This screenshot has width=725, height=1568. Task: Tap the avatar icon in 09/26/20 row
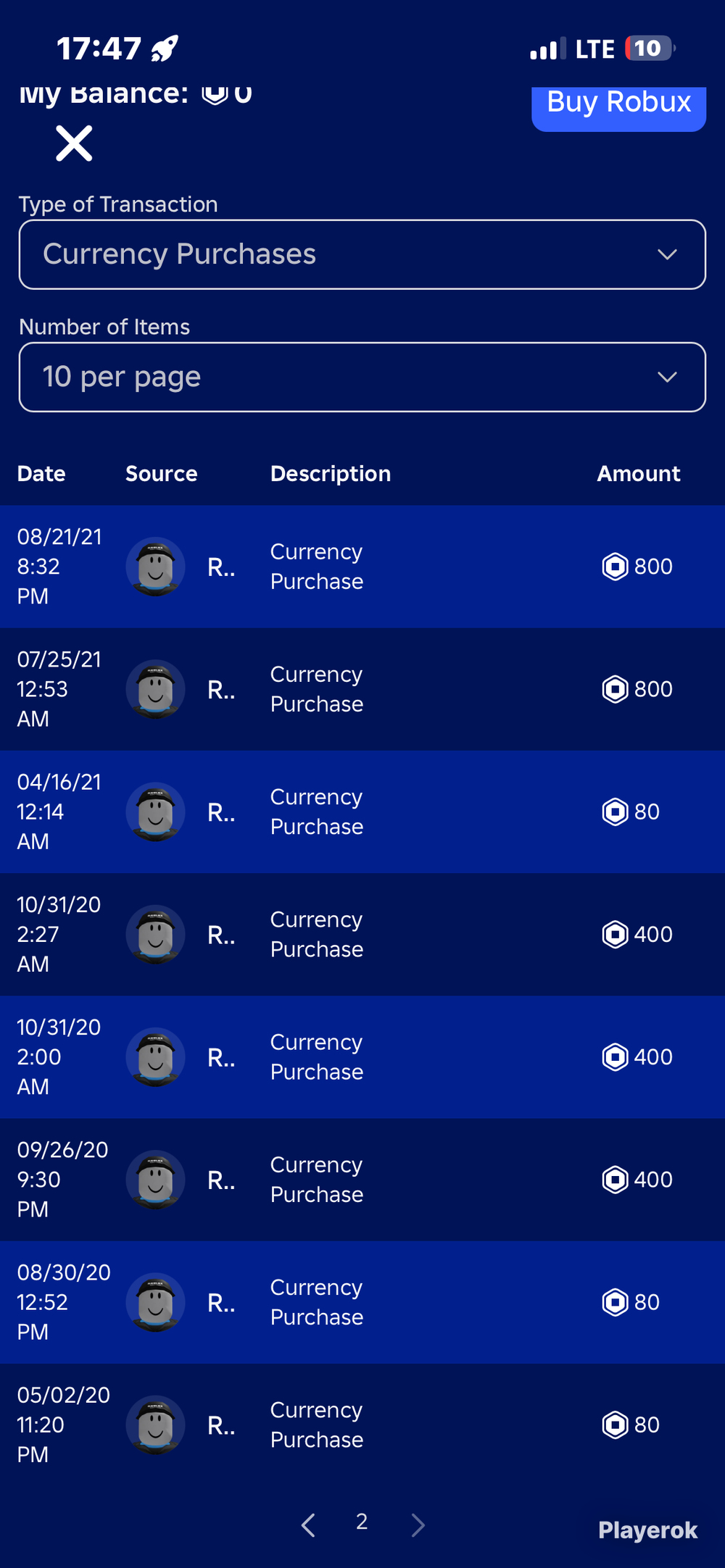(155, 1180)
